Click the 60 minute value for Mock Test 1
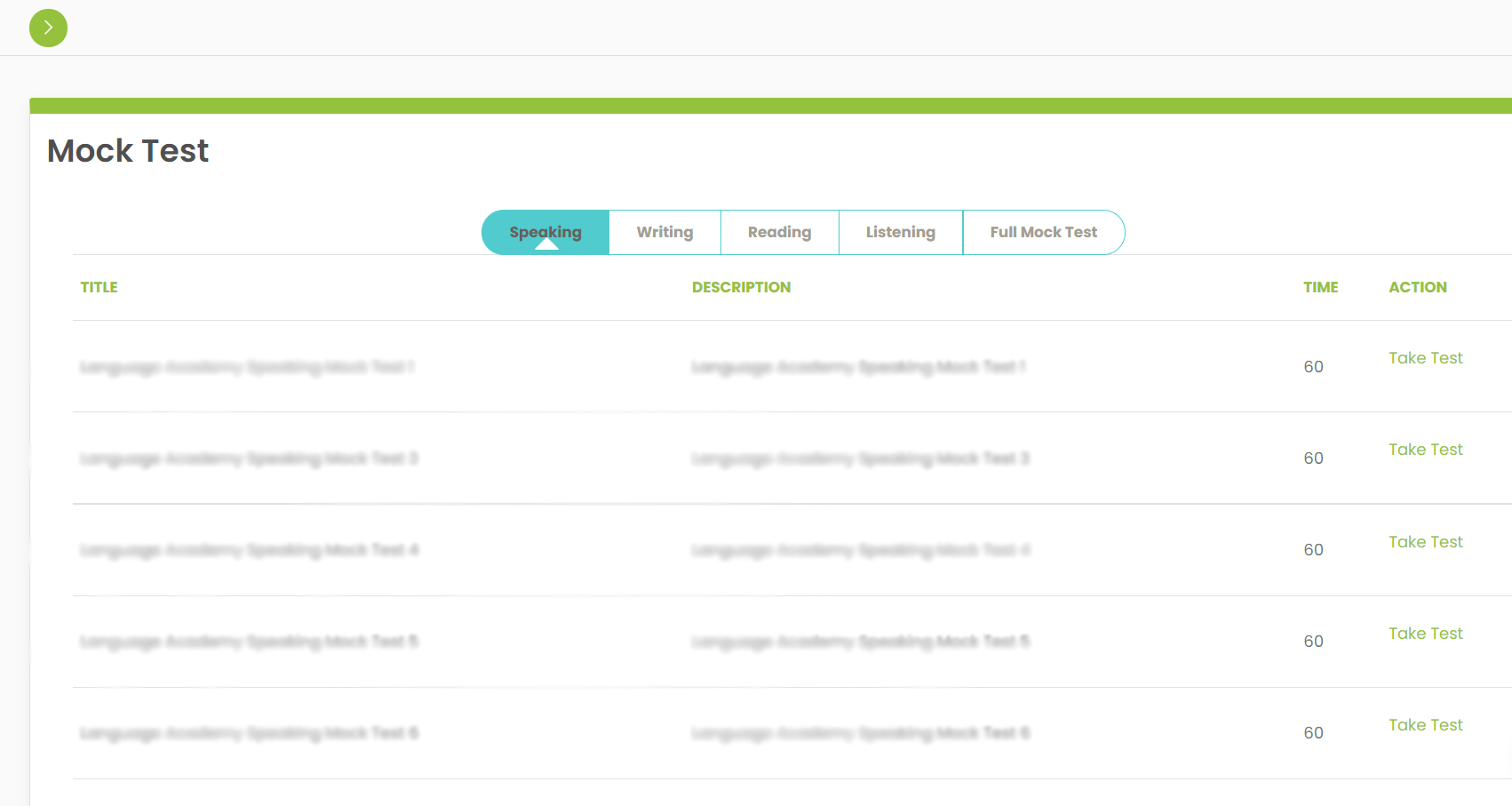 1313,366
